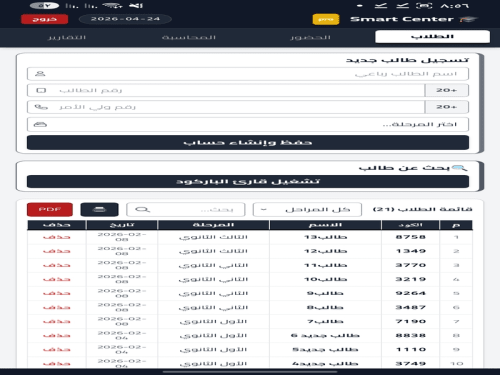500x375 pixels.
Task: Export the student list with PDF button
Action: [50, 209]
